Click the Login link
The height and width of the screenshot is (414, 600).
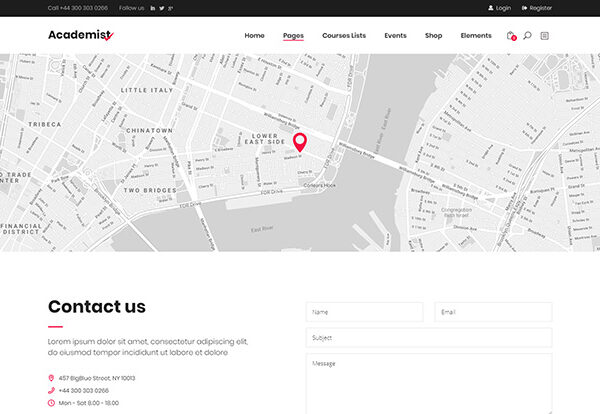pyautogui.click(x=499, y=8)
